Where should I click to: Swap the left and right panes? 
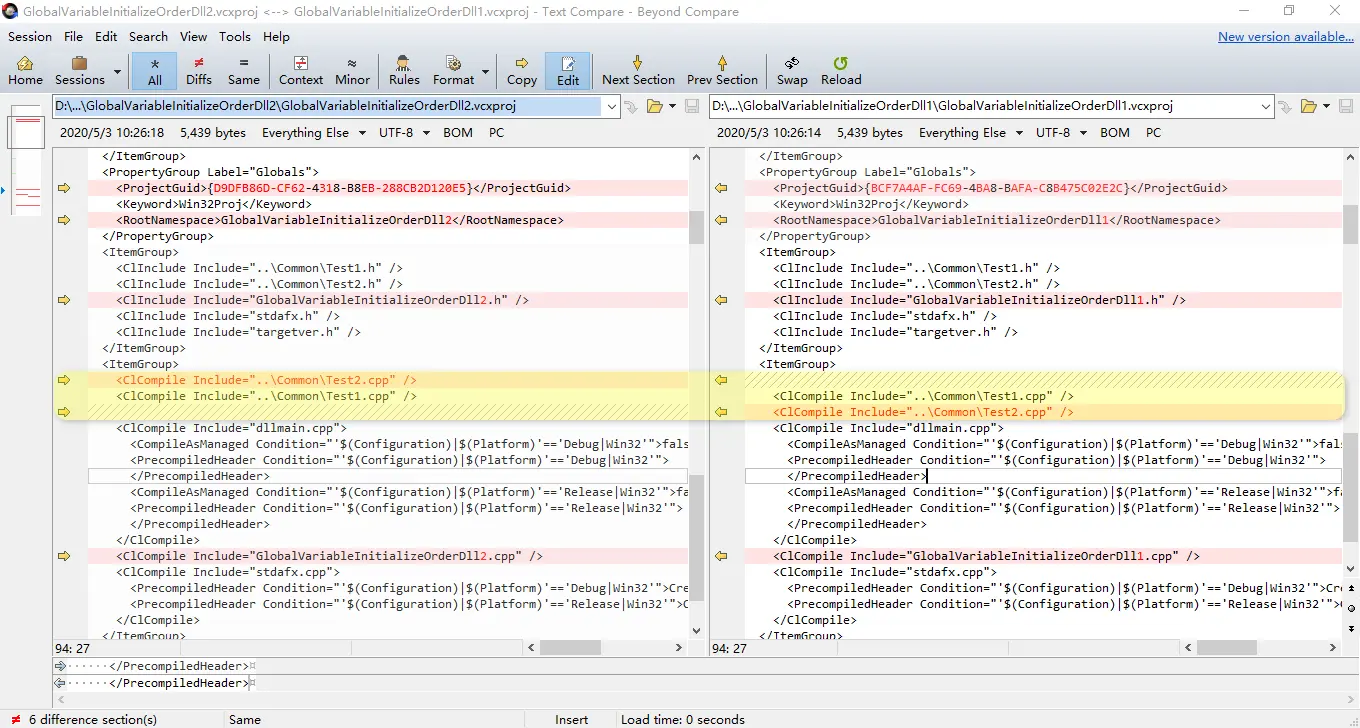pyautogui.click(x=791, y=70)
